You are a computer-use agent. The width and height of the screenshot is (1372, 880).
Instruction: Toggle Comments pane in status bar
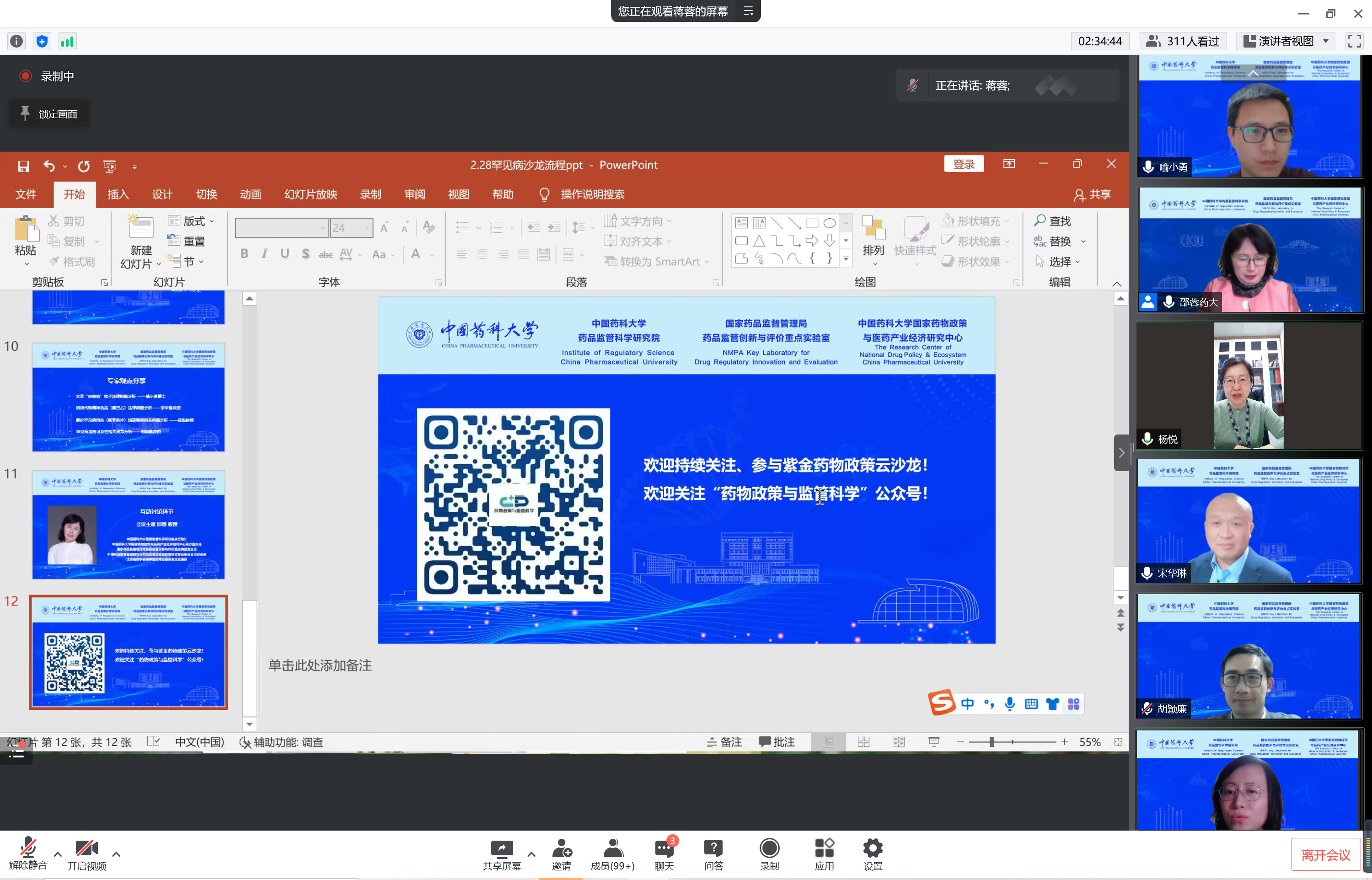(776, 742)
